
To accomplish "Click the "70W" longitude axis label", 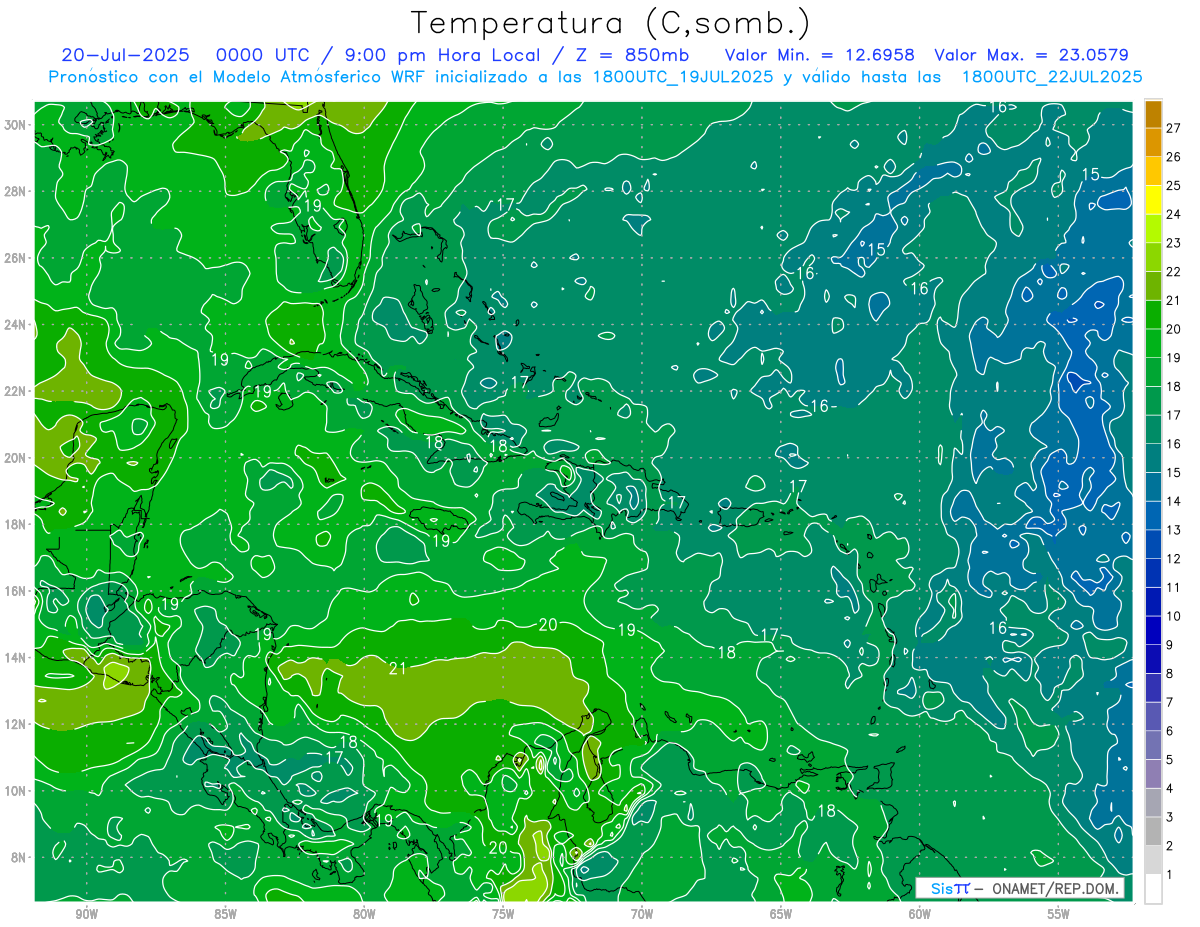I will point(642,914).
